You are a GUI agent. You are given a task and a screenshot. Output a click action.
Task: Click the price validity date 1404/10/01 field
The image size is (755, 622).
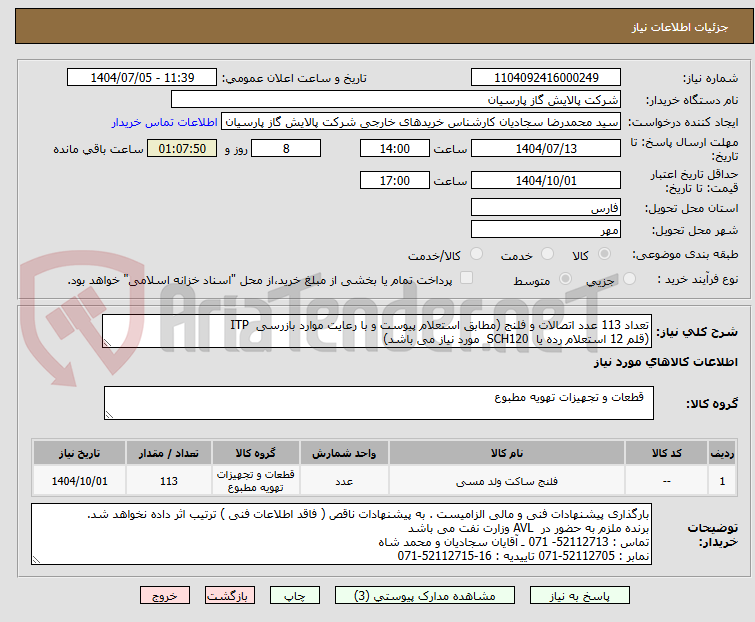click(546, 181)
